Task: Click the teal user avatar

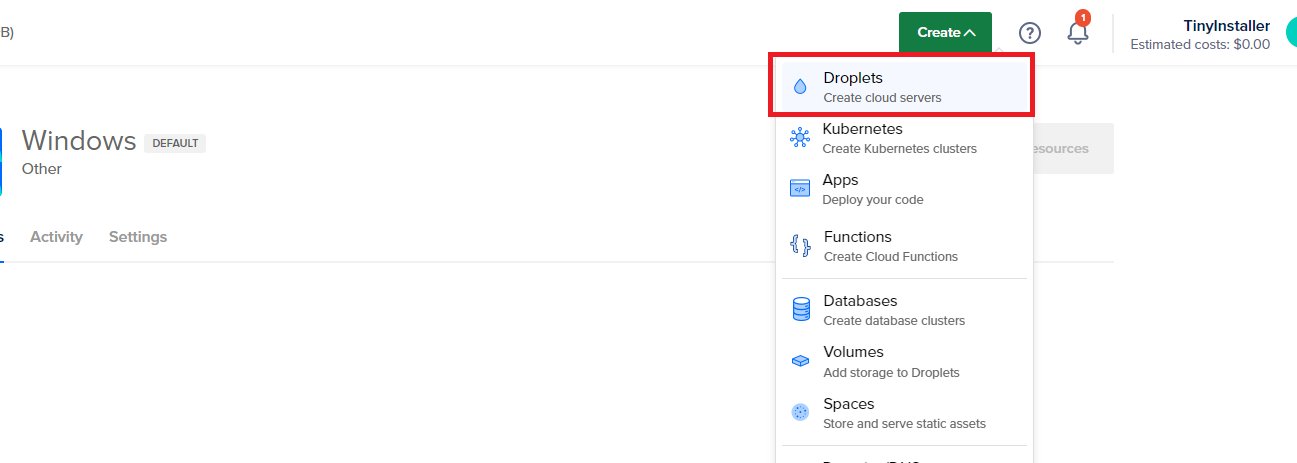Action: tap(1288, 33)
